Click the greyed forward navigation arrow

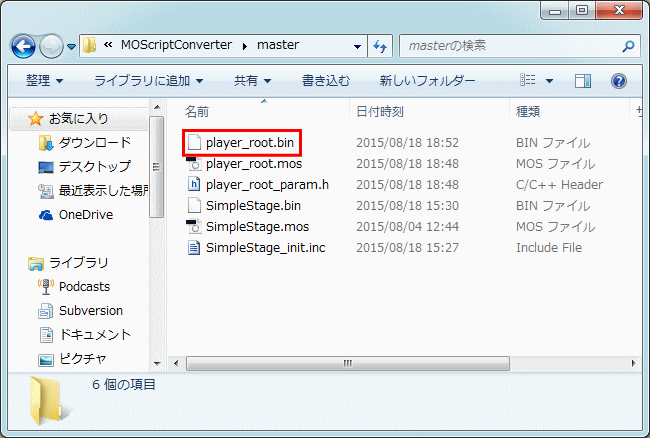click(x=51, y=46)
